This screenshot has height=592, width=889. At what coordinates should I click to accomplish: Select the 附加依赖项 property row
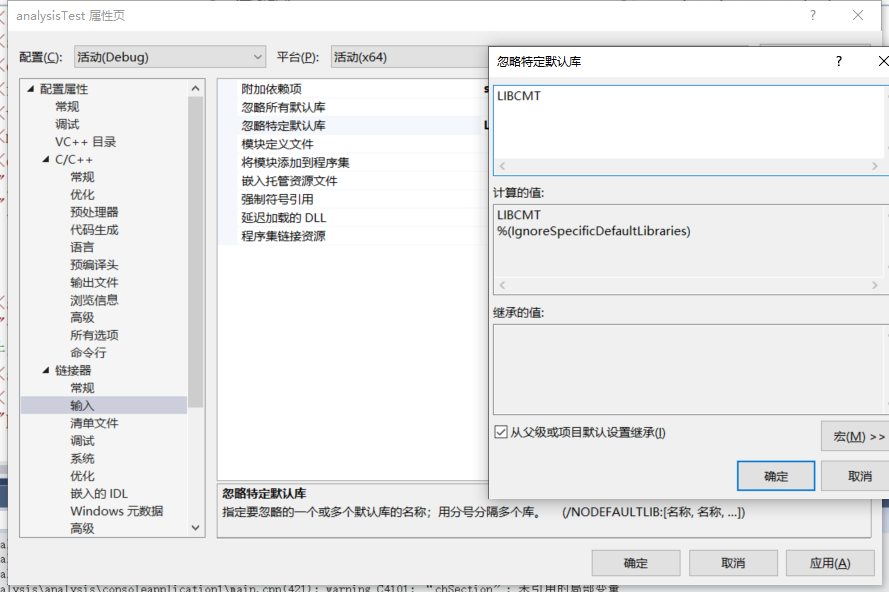click(x=272, y=87)
